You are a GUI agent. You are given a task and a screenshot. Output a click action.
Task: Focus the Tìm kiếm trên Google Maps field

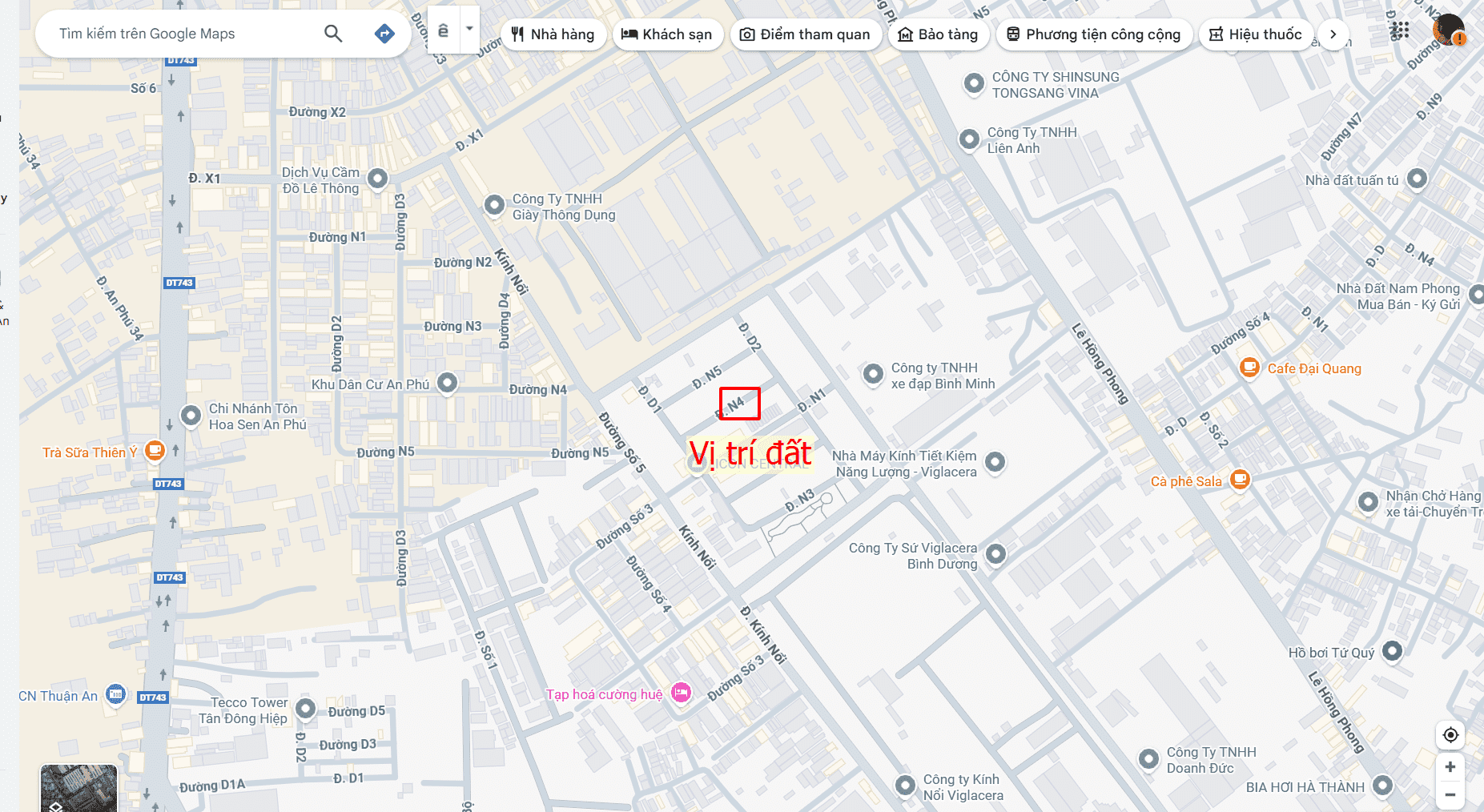pyautogui.click(x=184, y=34)
